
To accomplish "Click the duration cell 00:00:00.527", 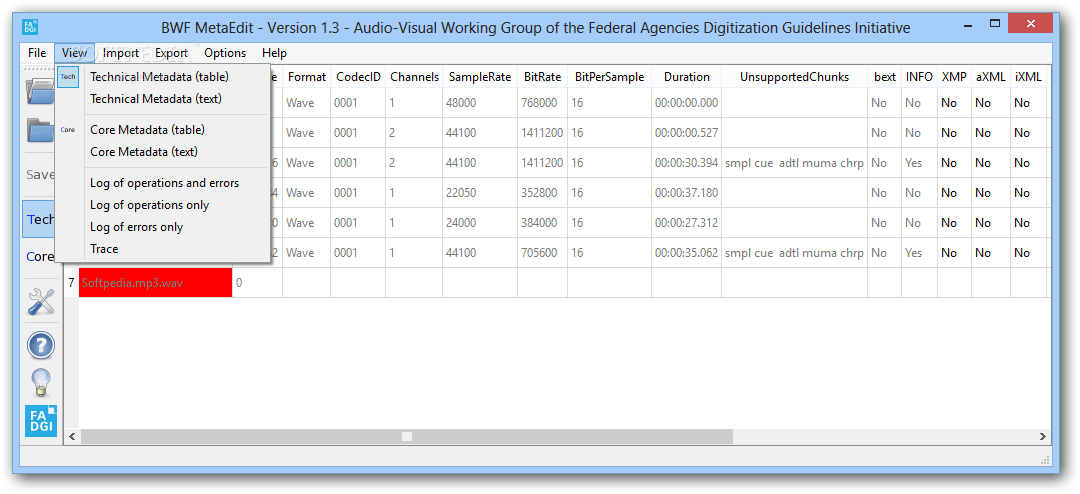I will 687,133.
